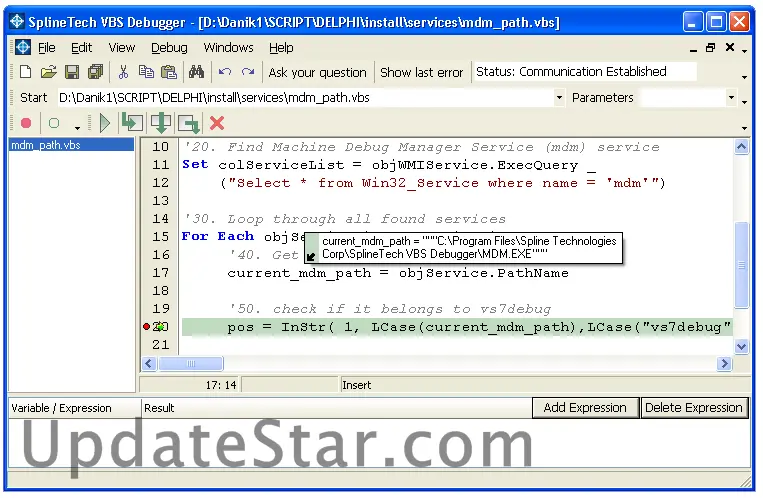The height and width of the screenshot is (498, 763).
Task: Stop debugging with the red X icon
Action: (x=217, y=123)
